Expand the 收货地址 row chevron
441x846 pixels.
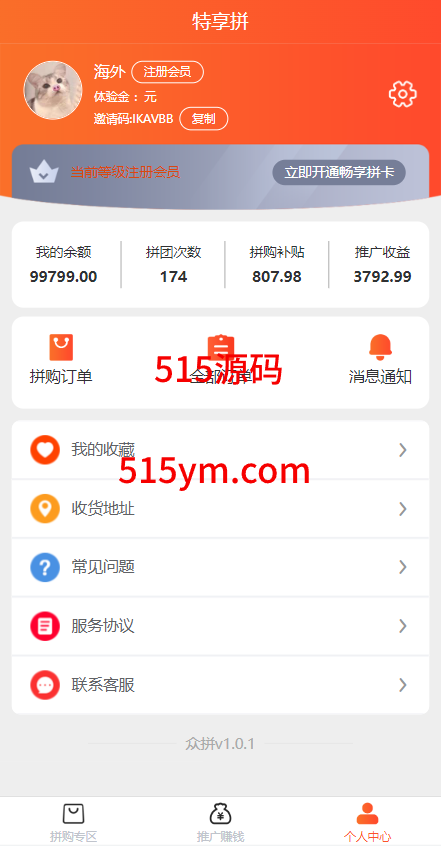(x=403, y=509)
